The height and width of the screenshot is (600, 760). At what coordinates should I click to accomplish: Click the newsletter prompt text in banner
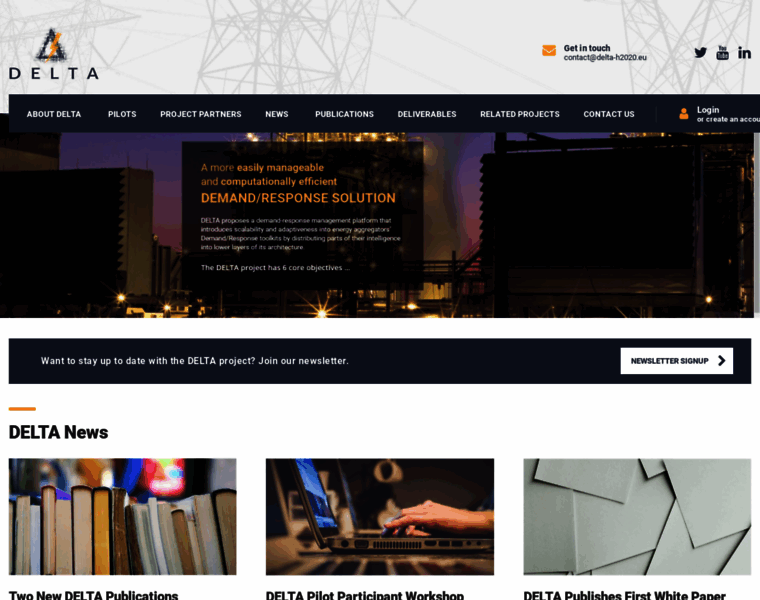[194, 361]
